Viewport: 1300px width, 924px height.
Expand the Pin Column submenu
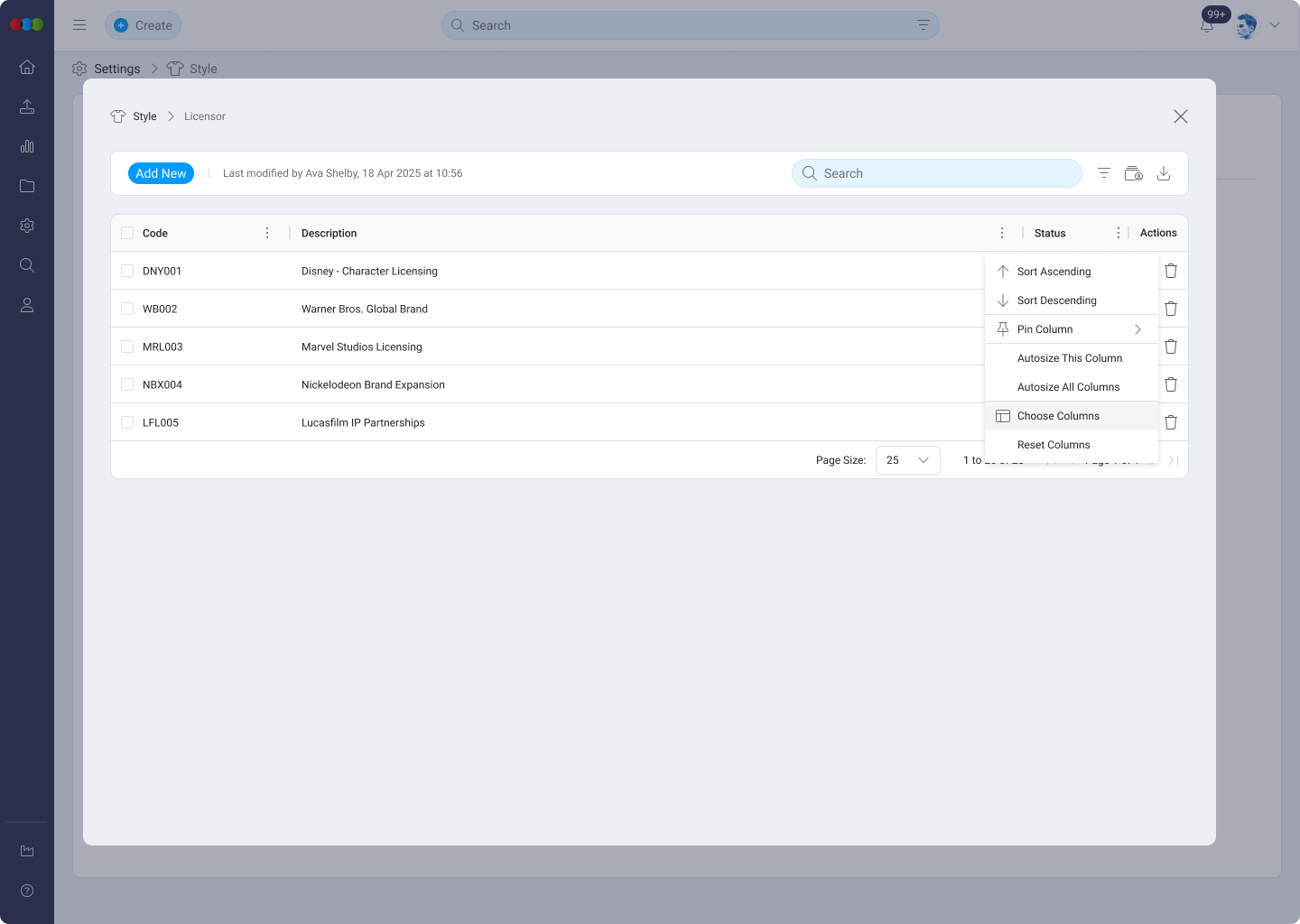click(x=1071, y=329)
